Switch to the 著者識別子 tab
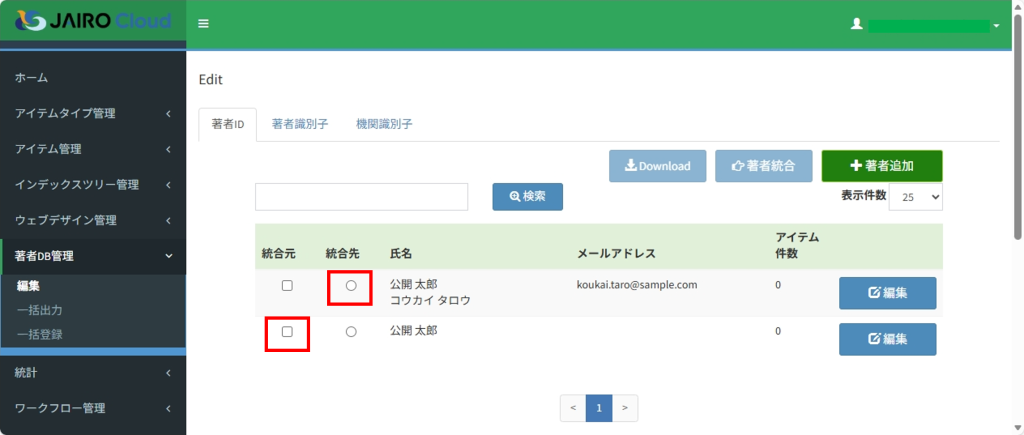 pyautogui.click(x=300, y=125)
